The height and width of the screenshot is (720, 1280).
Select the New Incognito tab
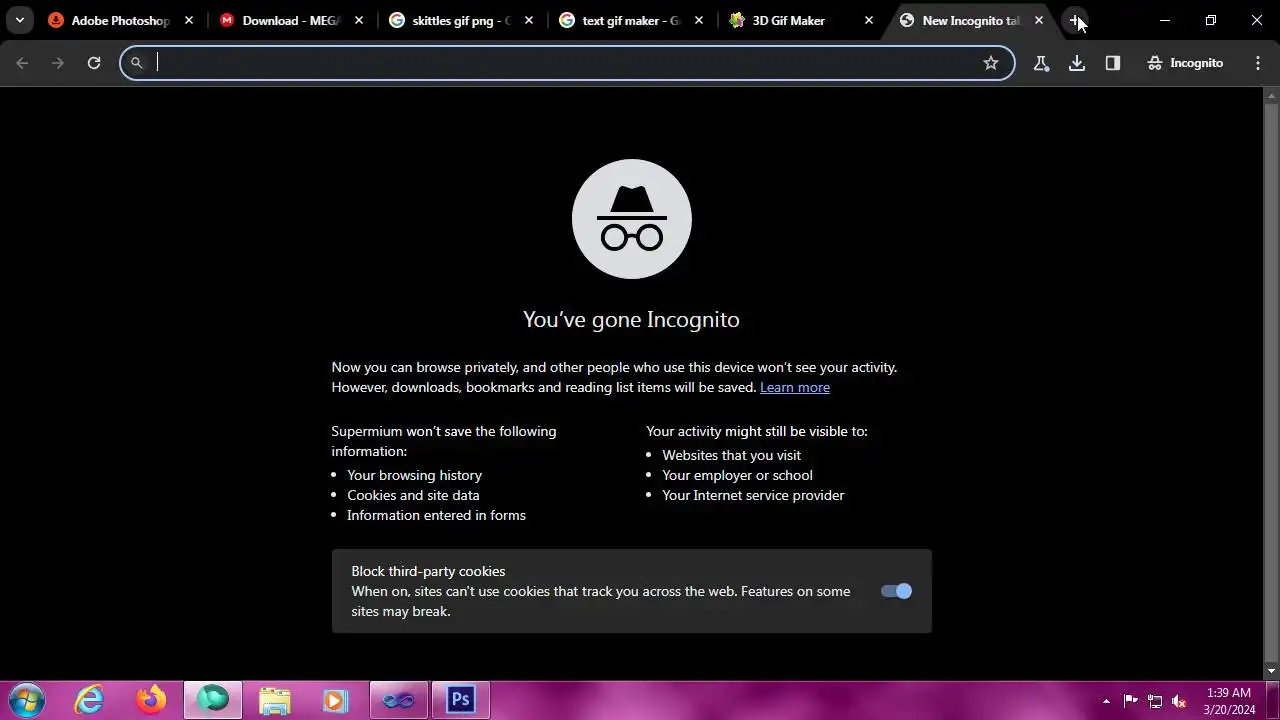(970, 20)
